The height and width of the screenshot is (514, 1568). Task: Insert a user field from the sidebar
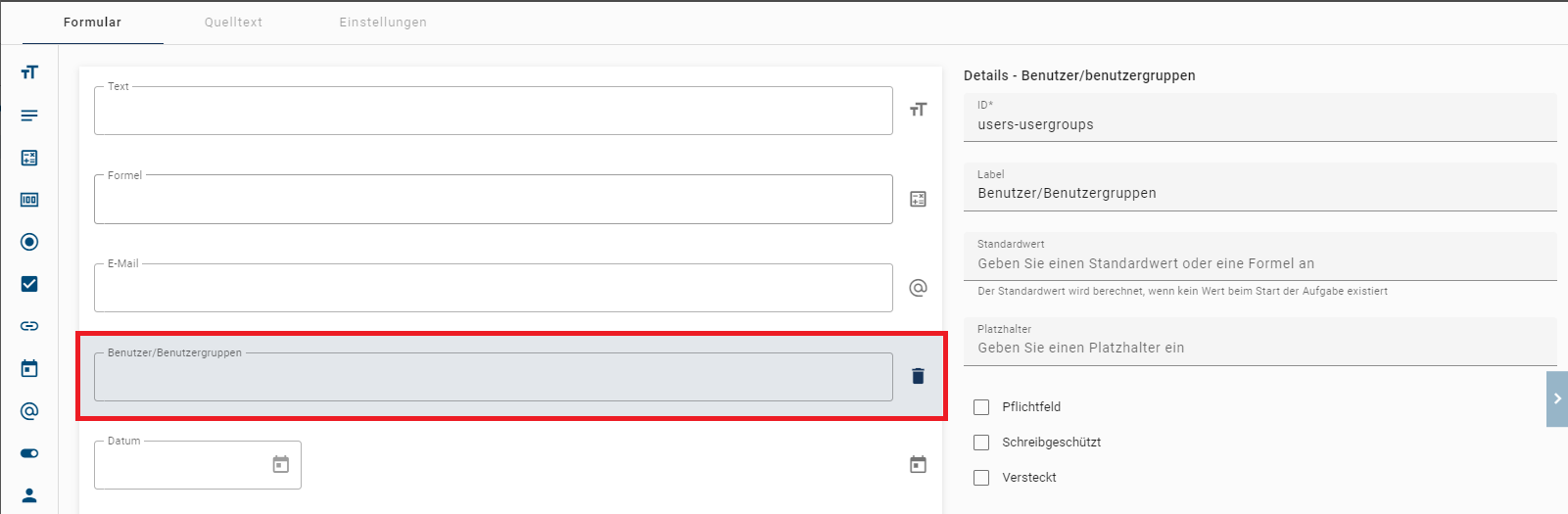(x=29, y=495)
